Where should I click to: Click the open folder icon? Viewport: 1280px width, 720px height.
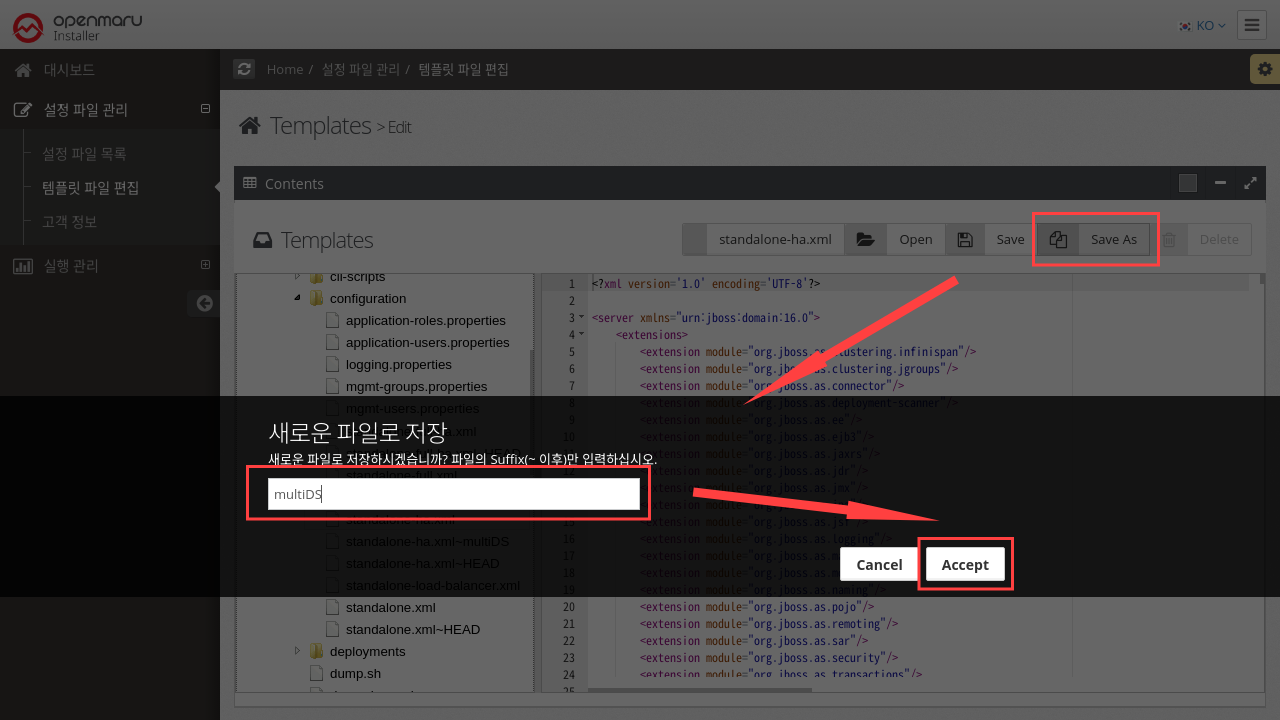click(x=865, y=240)
